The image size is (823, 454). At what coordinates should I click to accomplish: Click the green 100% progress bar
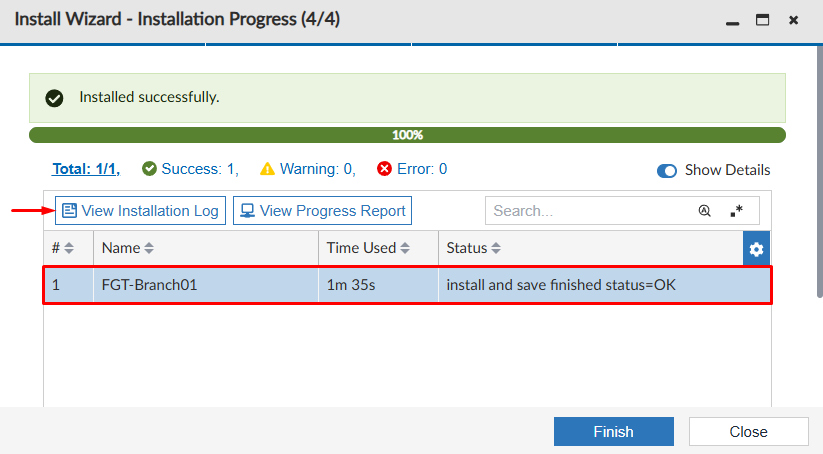(407, 135)
